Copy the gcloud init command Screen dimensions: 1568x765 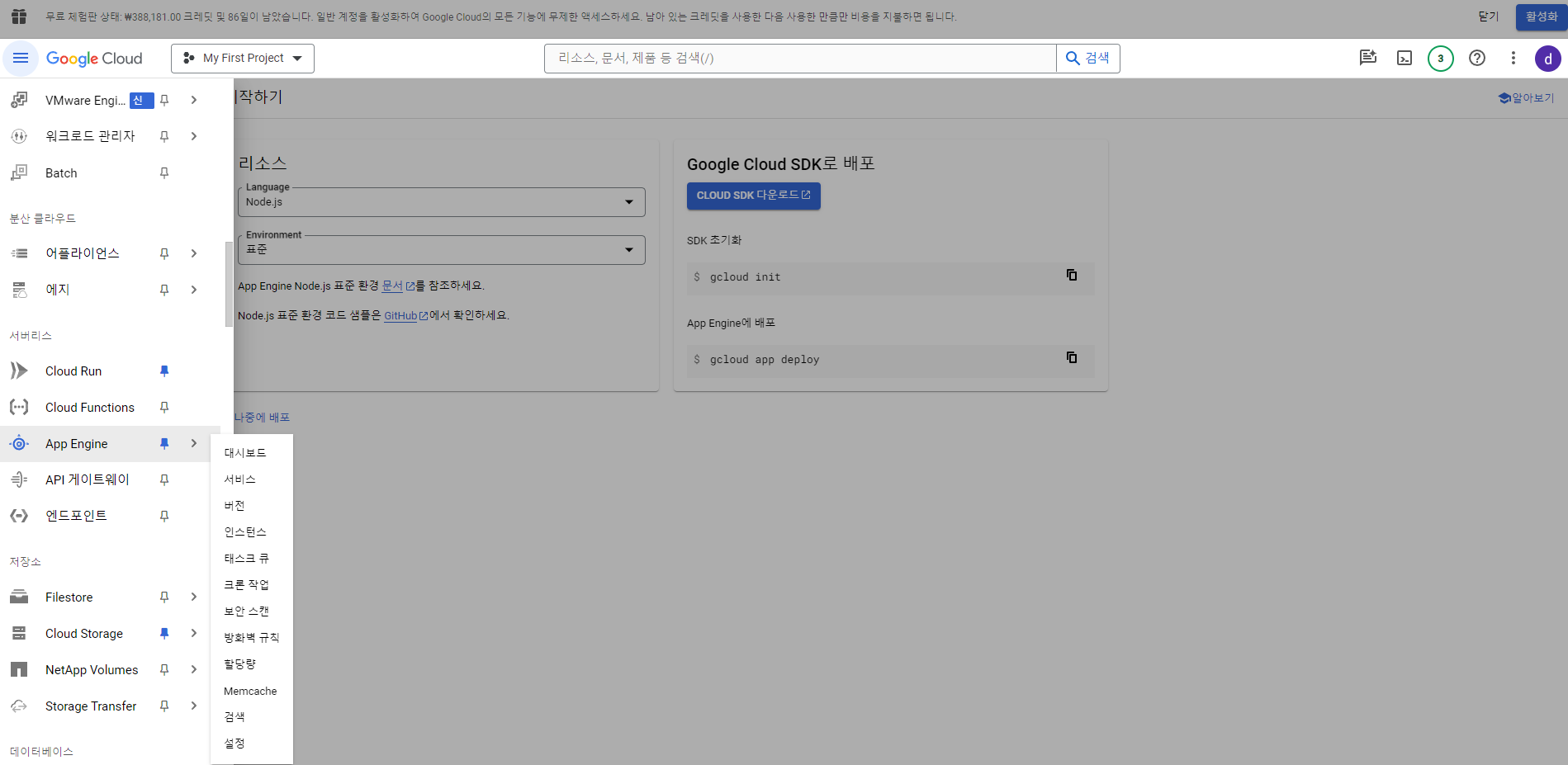tap(1072, 275)
